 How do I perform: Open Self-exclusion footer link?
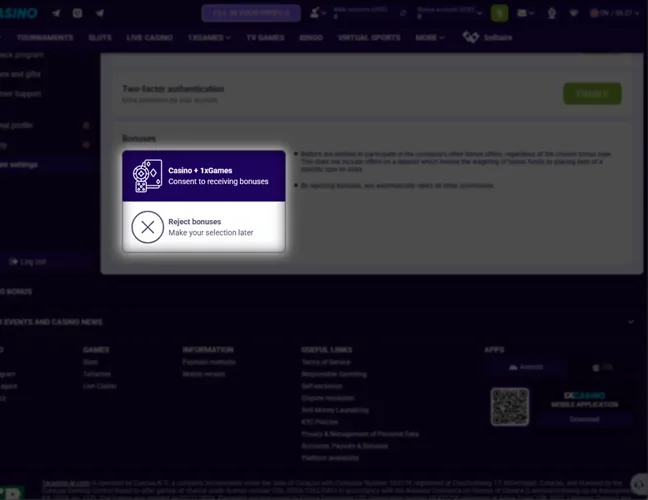coord(322,386)
